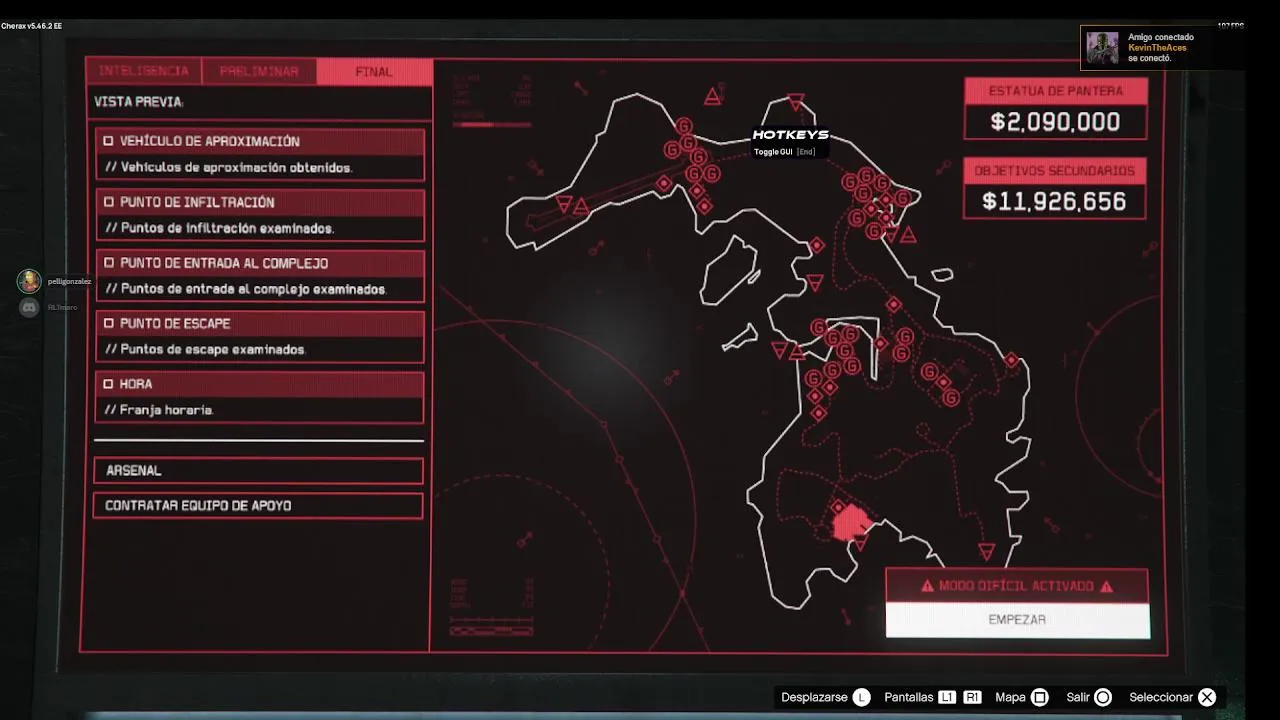Click the diamond marker on the far east coast
This screenshot has height=720, width=1280.
pyautogui.click(x=1012, y=360)
